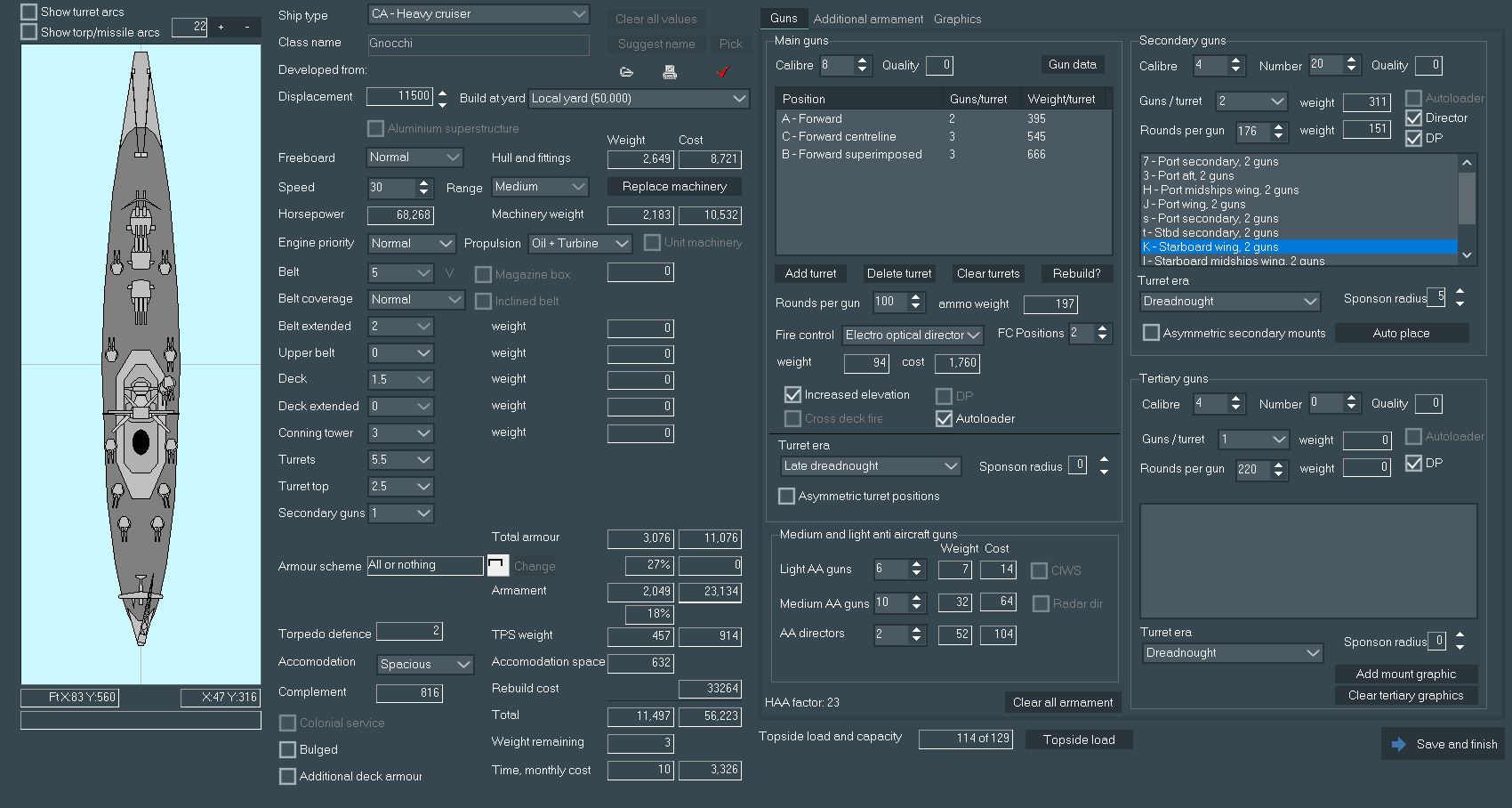Increase the main gun calibre with the up arrow
1512x808 pixels.
click(862, 61)
